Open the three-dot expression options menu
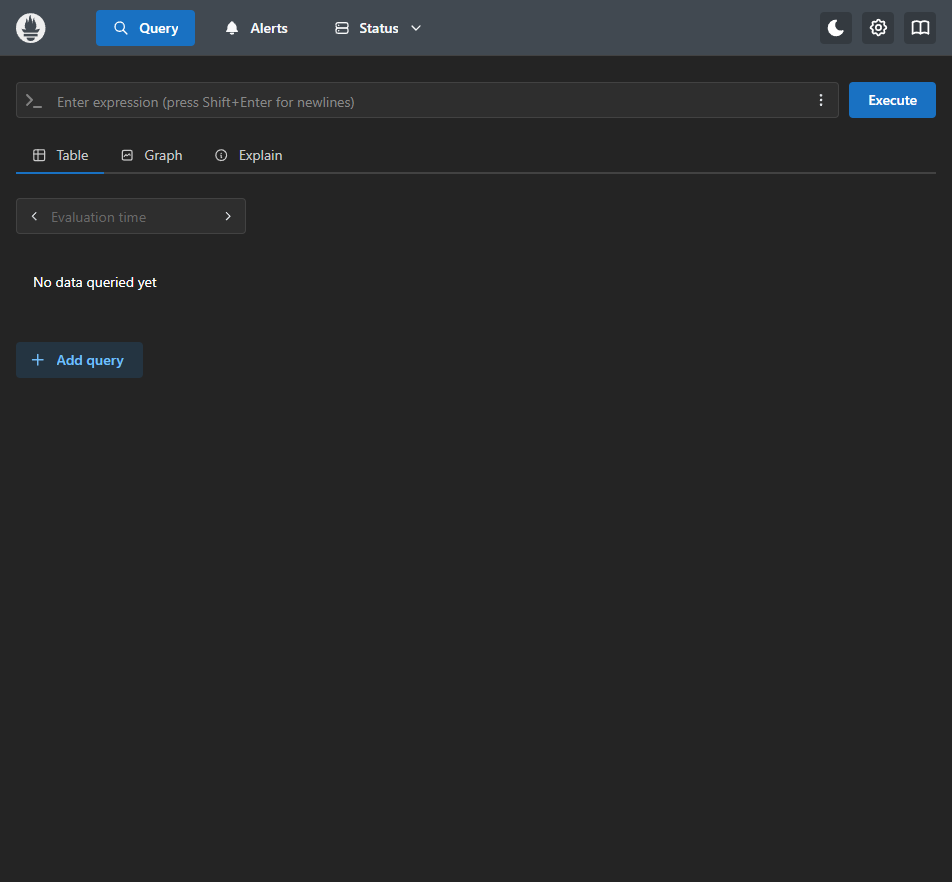The height and width of the screenshot is (882, 952). [x=821, y=100]
